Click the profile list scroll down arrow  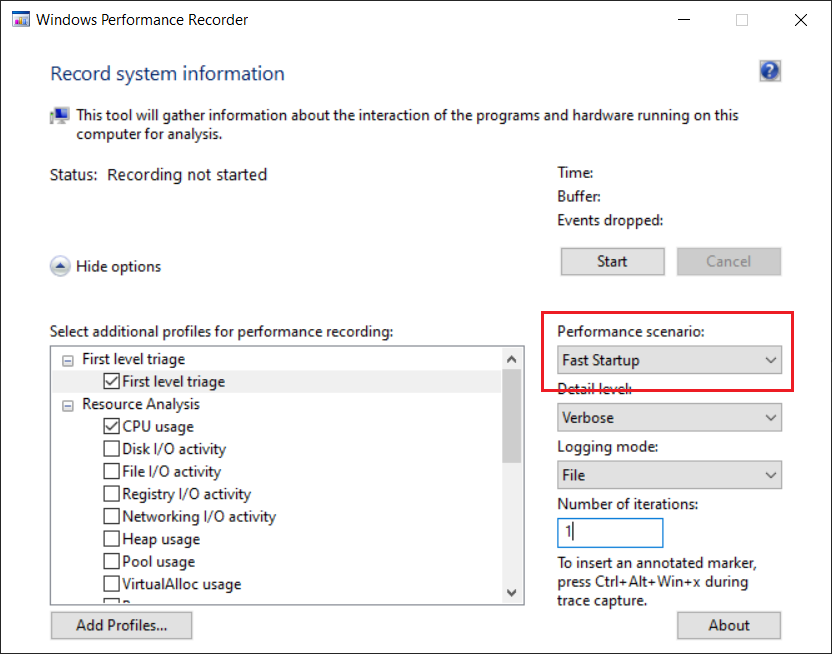point(512,592)
